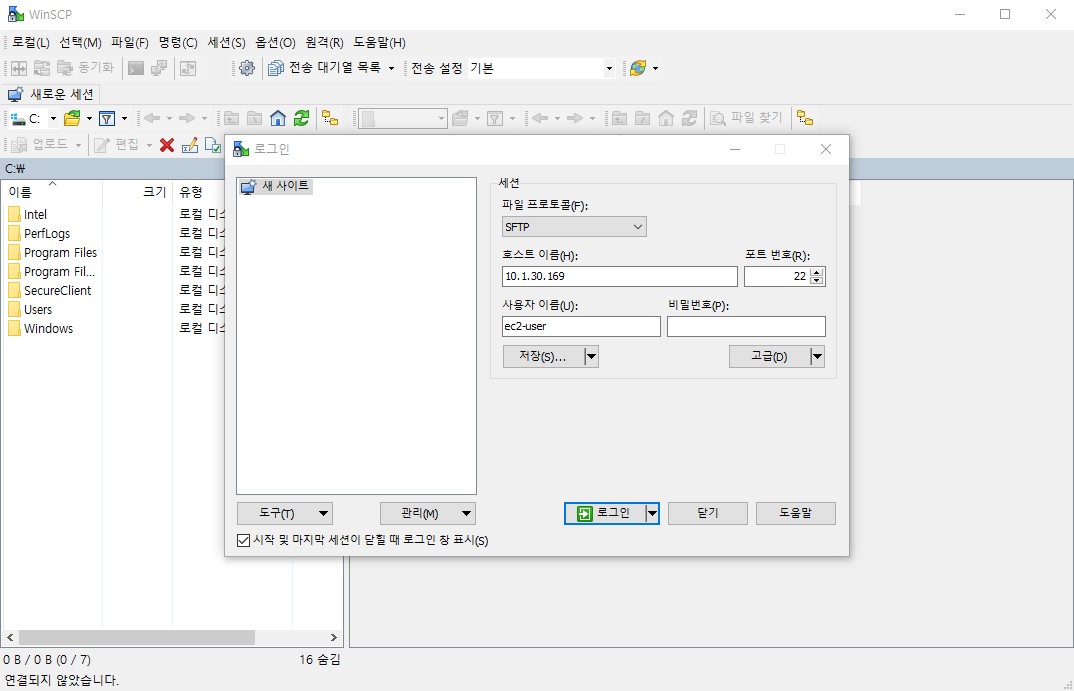
Task: Click the compare directories icon in main toolbar
Action: (x=19, y=68)
